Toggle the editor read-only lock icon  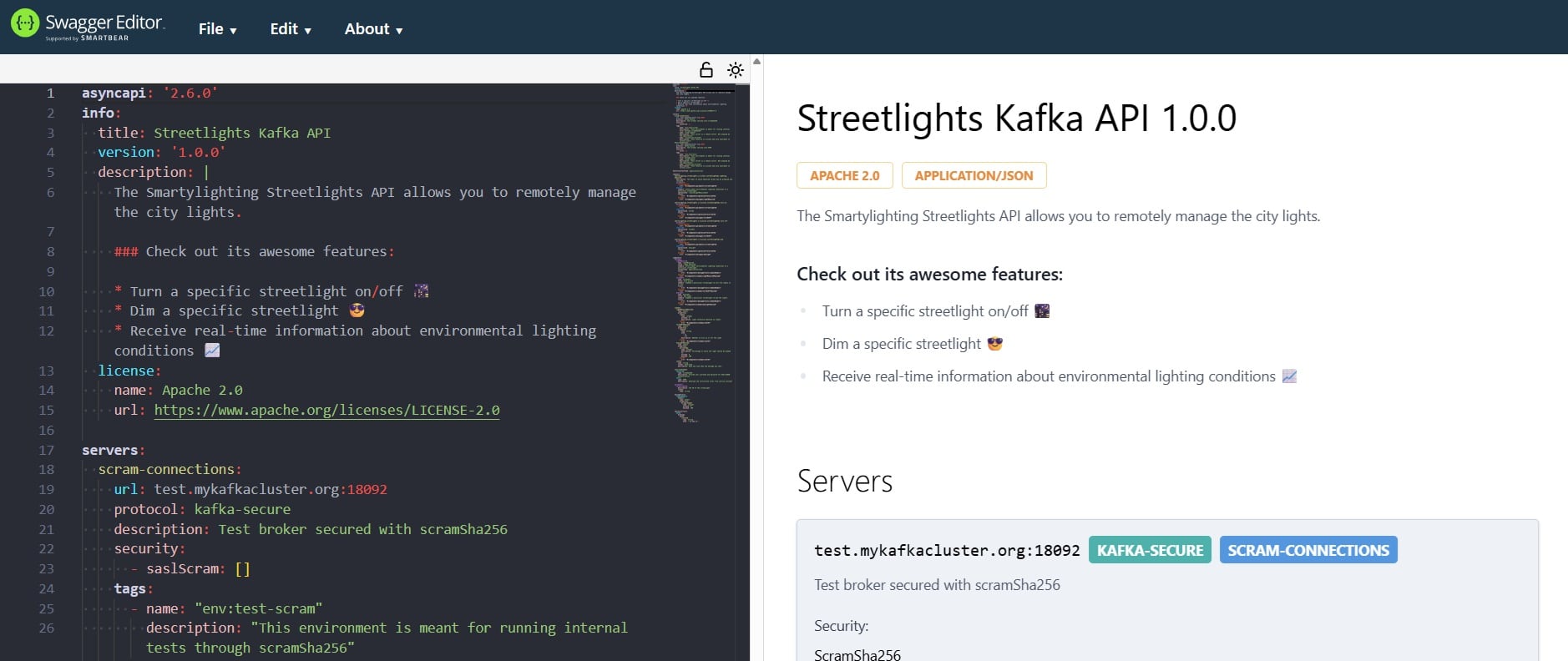click(x=706, y=69)
